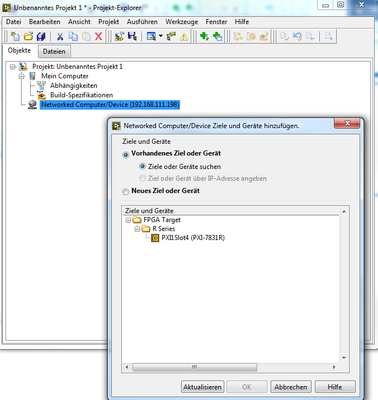
Task: Select Neues Ziel oder Gerät radio button
Action: pos(126,192)
